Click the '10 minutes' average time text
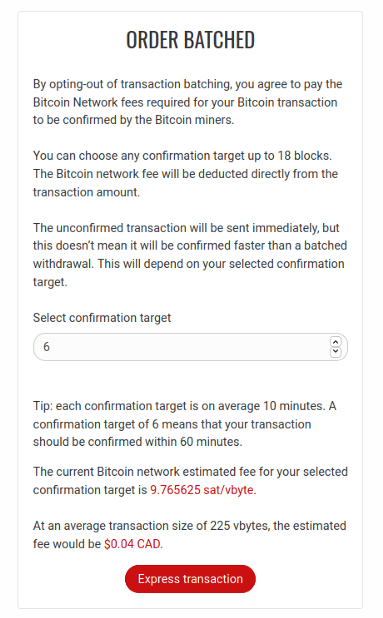 click(293, 406)
